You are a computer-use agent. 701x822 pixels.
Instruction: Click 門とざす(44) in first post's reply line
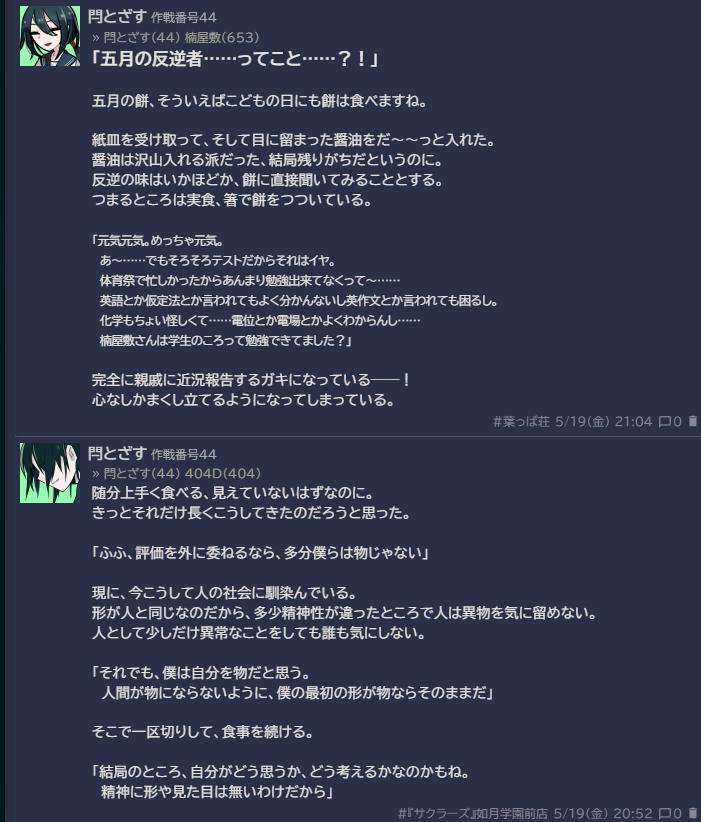pos(142,37)
